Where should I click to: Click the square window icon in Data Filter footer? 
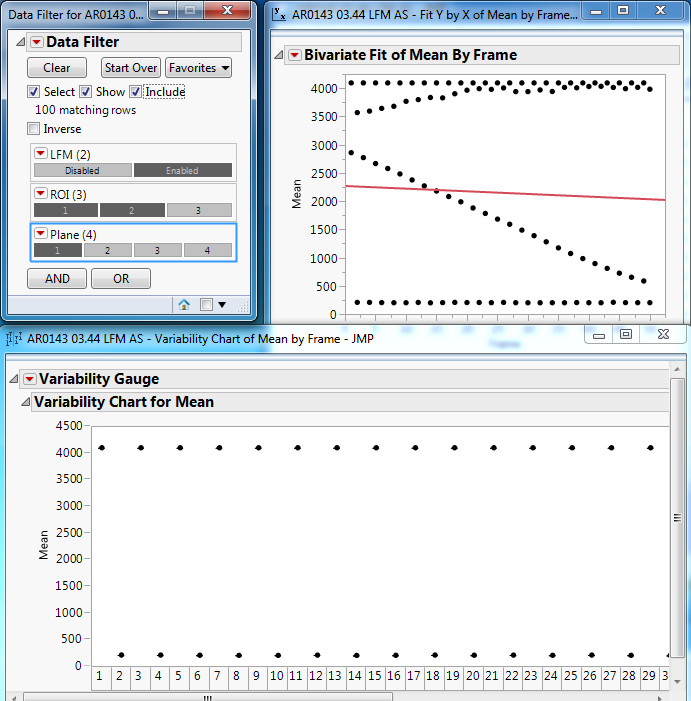pos(206,305)
